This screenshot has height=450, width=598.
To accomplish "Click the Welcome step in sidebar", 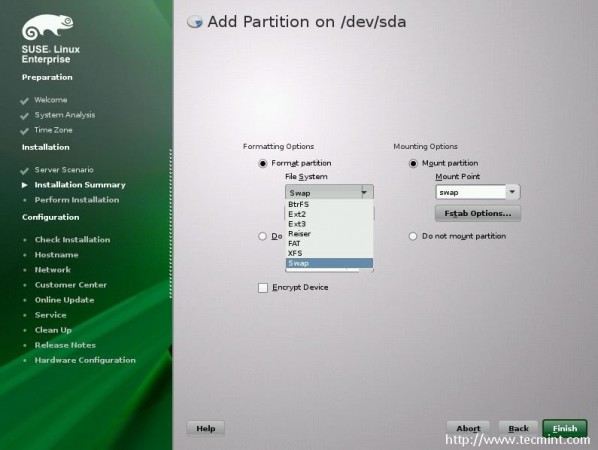I will click(51, 100).
